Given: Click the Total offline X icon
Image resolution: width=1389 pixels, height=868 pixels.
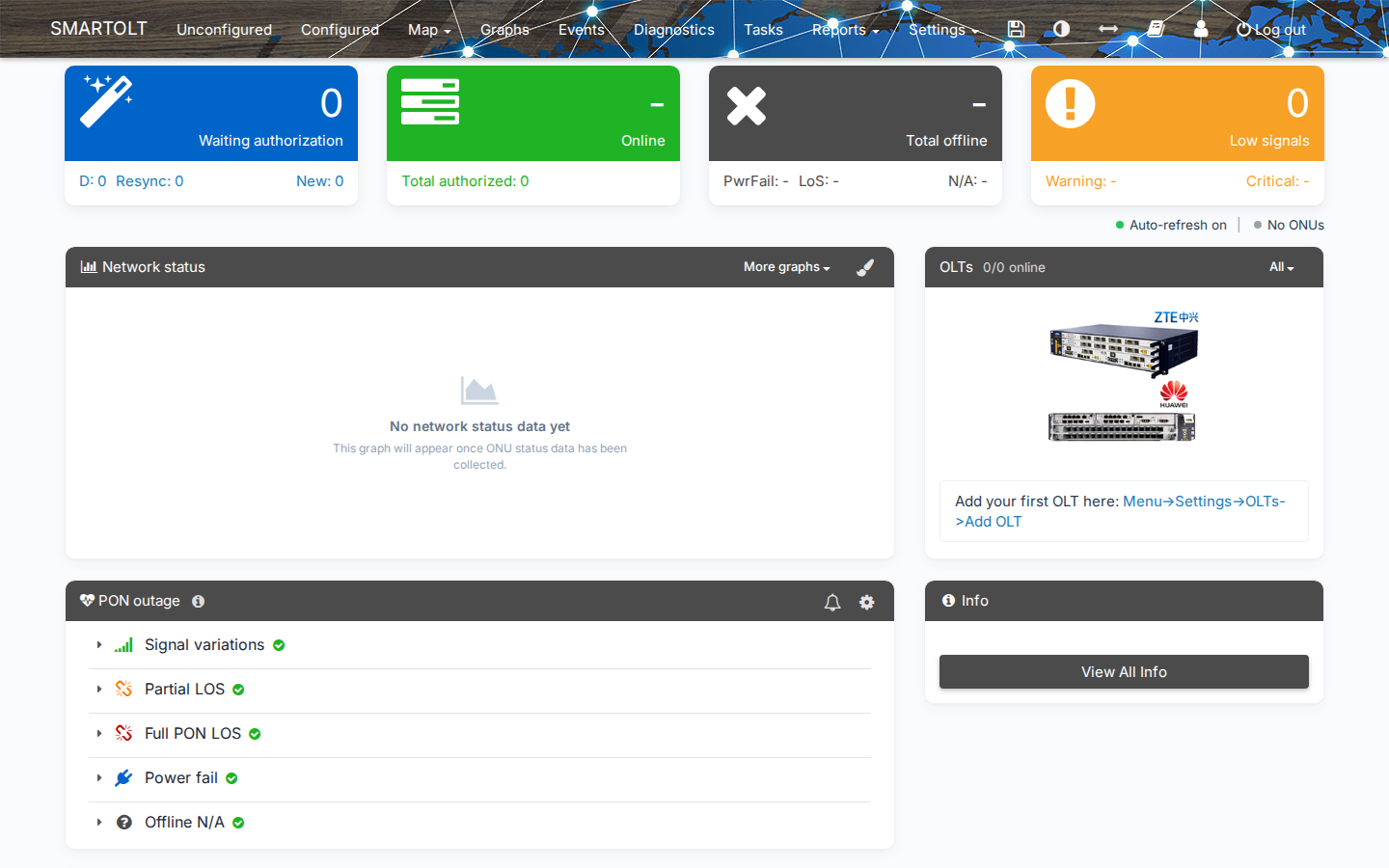Looking at the screenshot, I should pyautogui.click(x=747, y=106).
